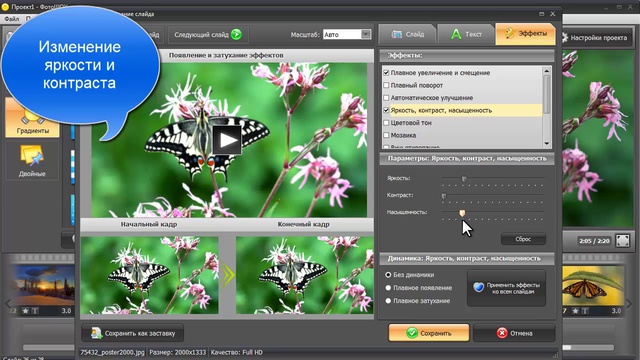The image size is (640, 360).
Task: Click the Сброс button
Action: tap(523, 239)
